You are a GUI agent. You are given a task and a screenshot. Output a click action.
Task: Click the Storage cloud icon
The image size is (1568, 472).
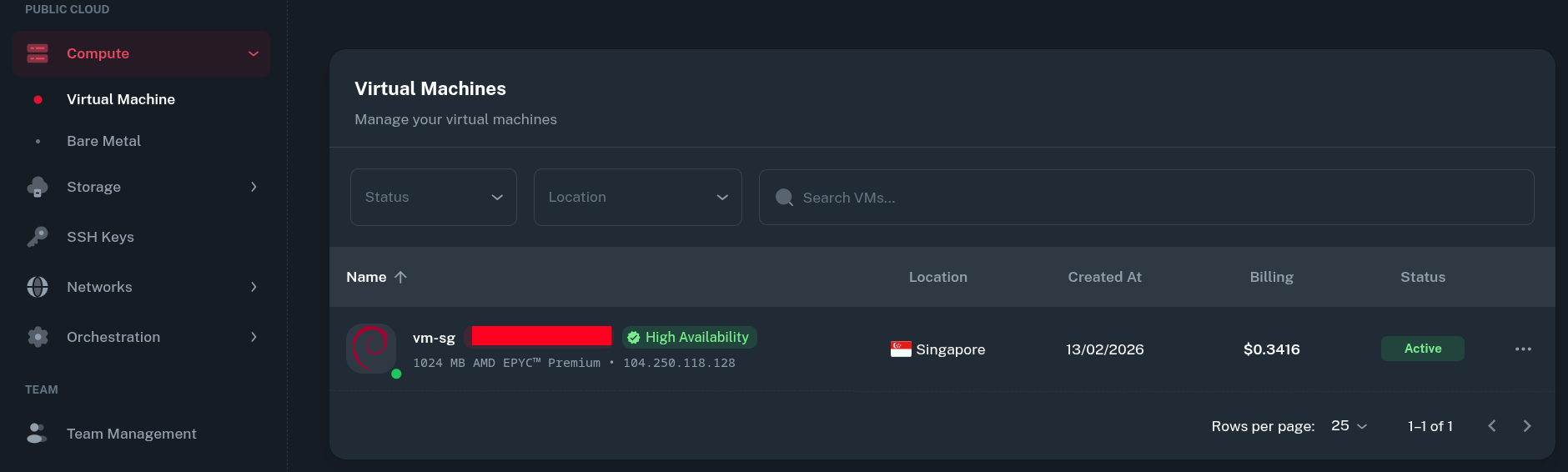click(x=38, y=188)
